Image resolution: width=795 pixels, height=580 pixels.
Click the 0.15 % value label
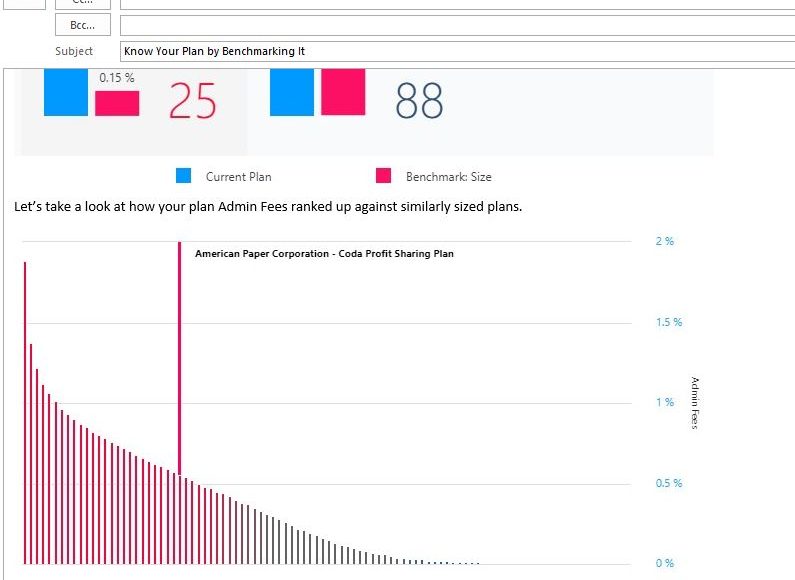pyautogui.click(x=117, y=78)
